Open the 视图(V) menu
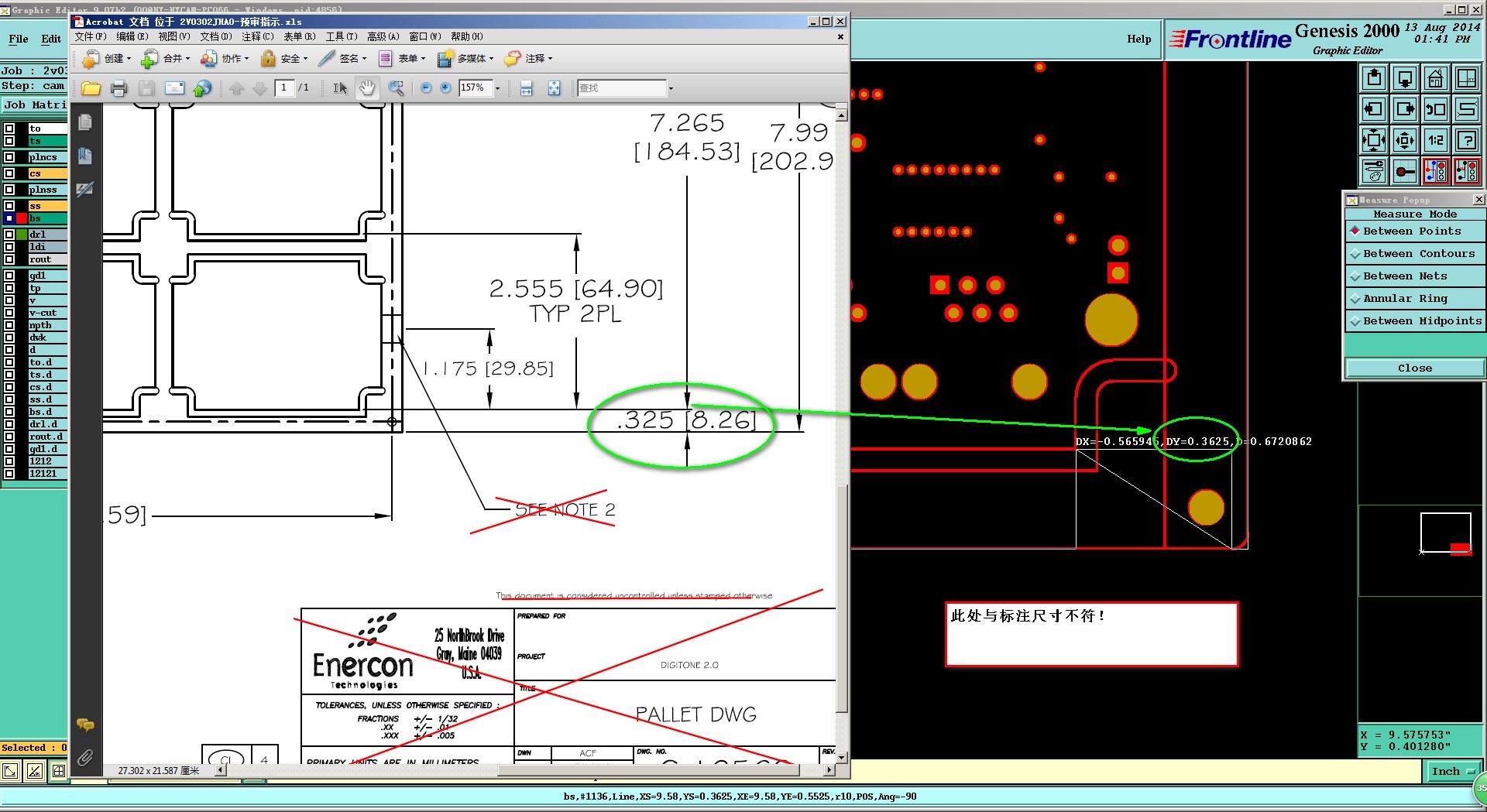The image size is (1487, 812). 174,36
